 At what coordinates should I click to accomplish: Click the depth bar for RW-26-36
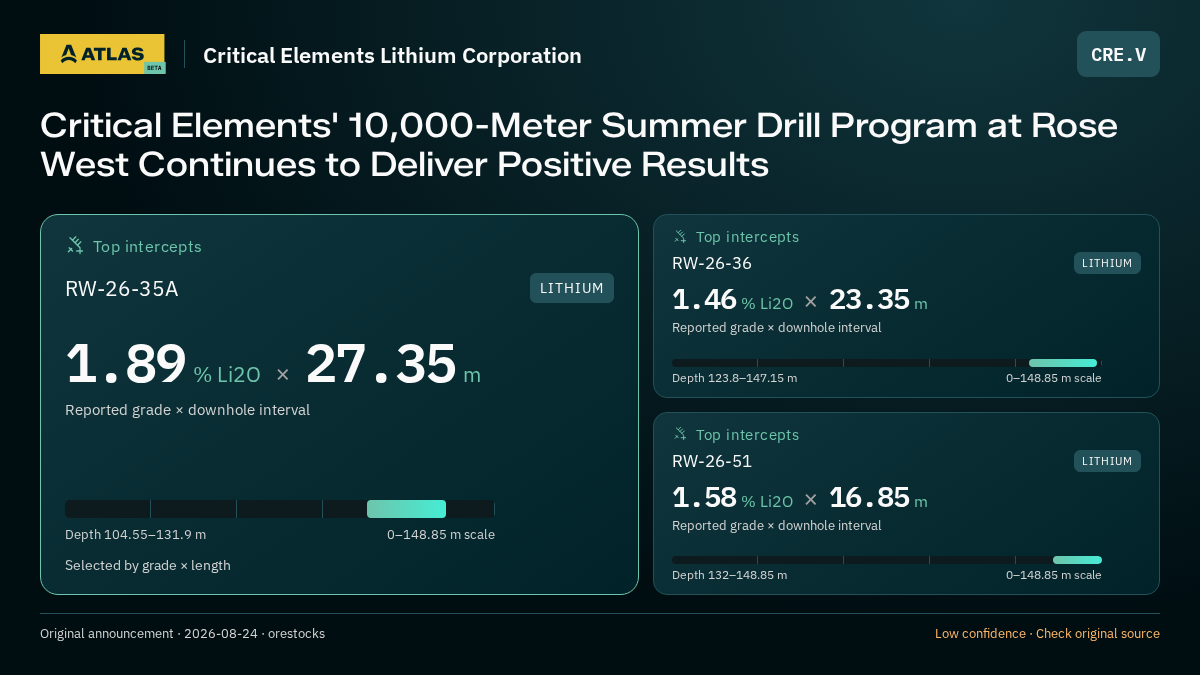pyautogui.click(x=886, y=363)
